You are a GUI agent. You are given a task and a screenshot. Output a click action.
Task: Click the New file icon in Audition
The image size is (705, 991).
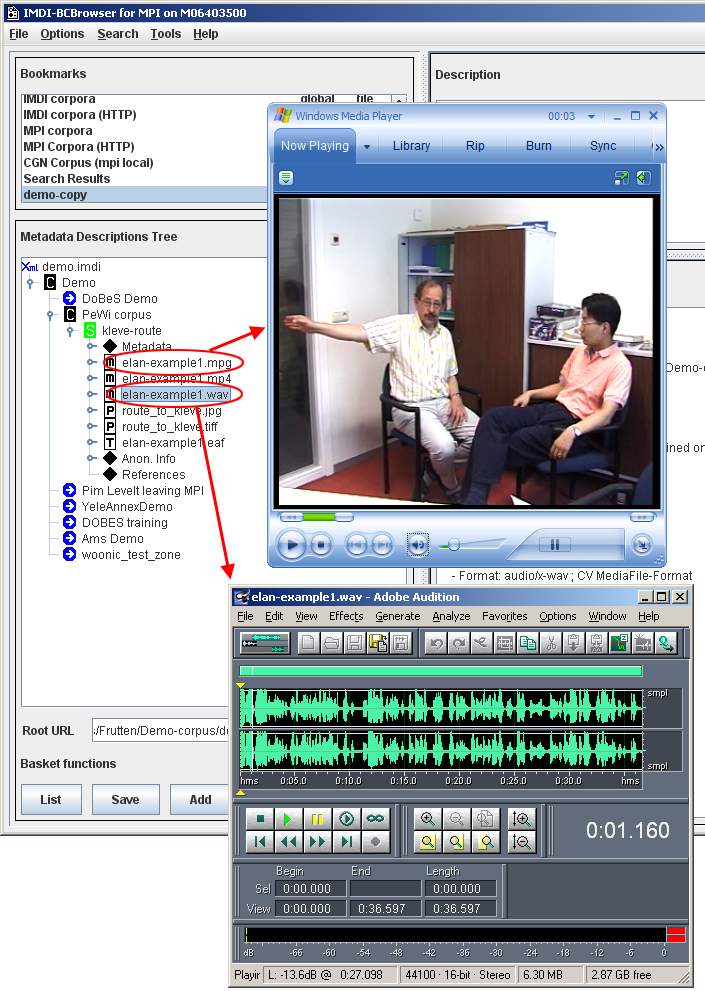[x=308, y=643]
